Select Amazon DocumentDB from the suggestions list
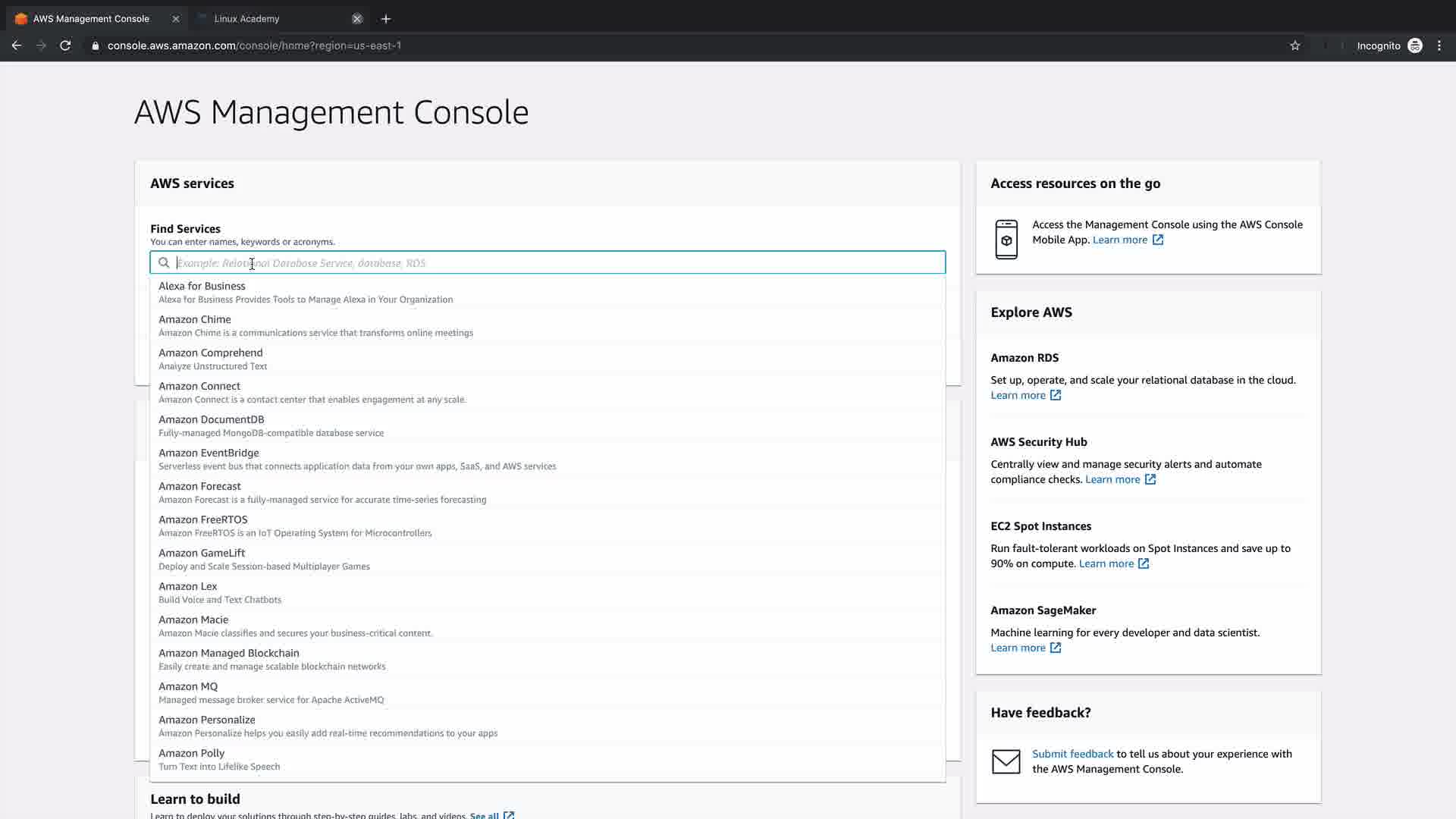1456x819 pixels. pyautogui.click(x=212, y=419)
